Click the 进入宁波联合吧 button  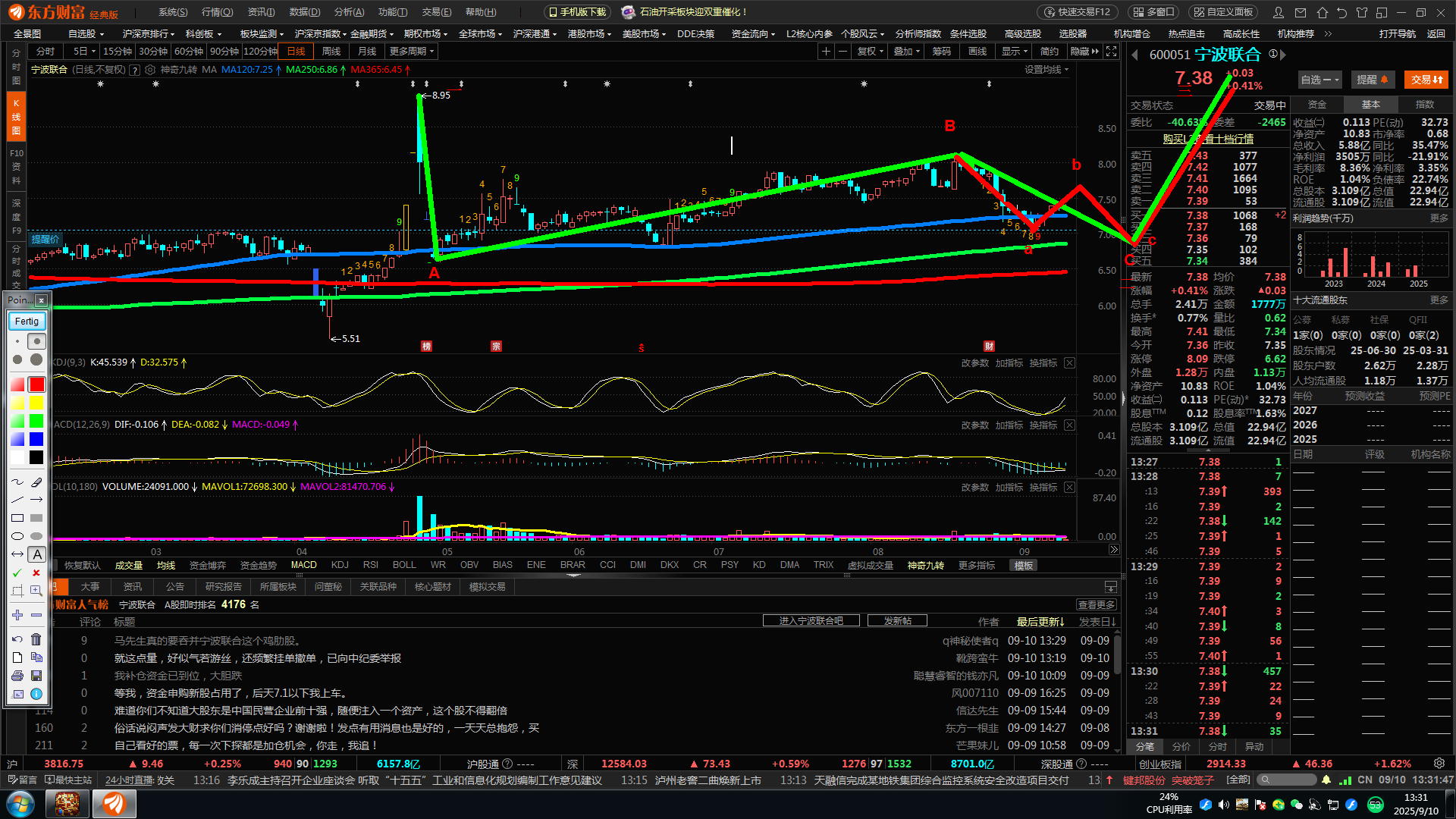811,620
